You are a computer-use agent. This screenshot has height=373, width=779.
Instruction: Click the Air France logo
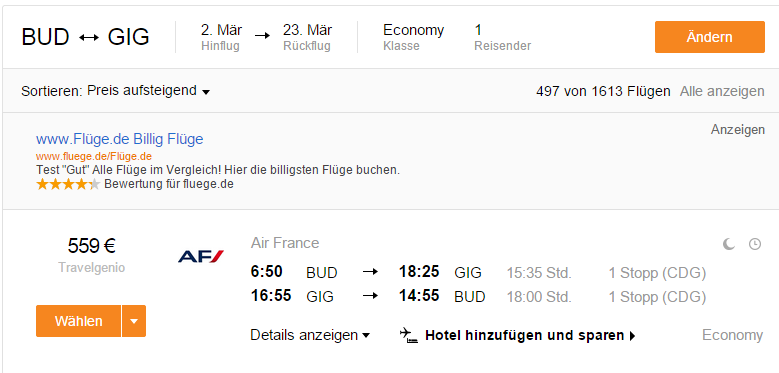pyautogui.click(x=201, y=256)
